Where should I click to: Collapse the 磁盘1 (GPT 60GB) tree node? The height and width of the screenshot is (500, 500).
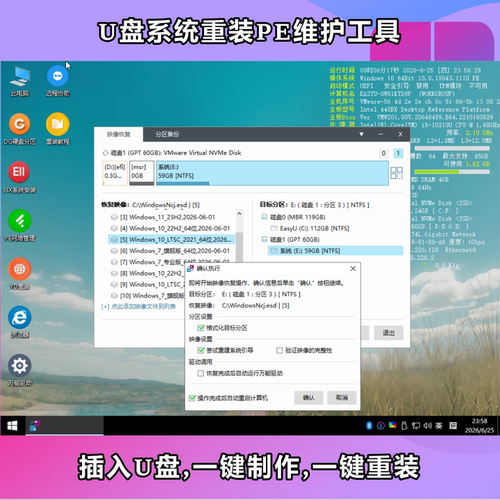coord(264,239)
